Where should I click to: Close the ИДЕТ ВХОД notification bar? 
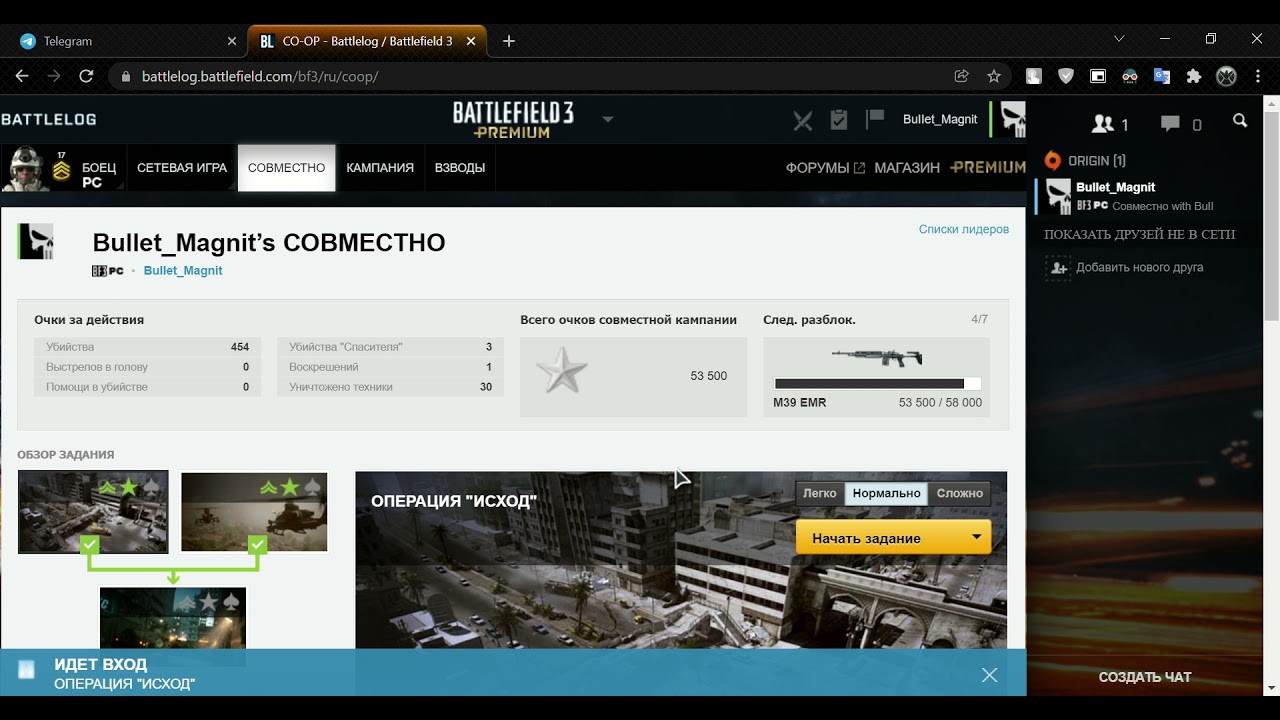pyautogui.click(x=989, y=675)
